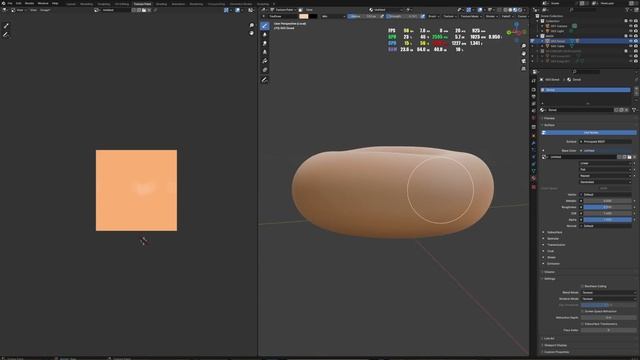
Task: Click the primary brush color swatch
Action: pyautogui.click(x=303, y=16)
